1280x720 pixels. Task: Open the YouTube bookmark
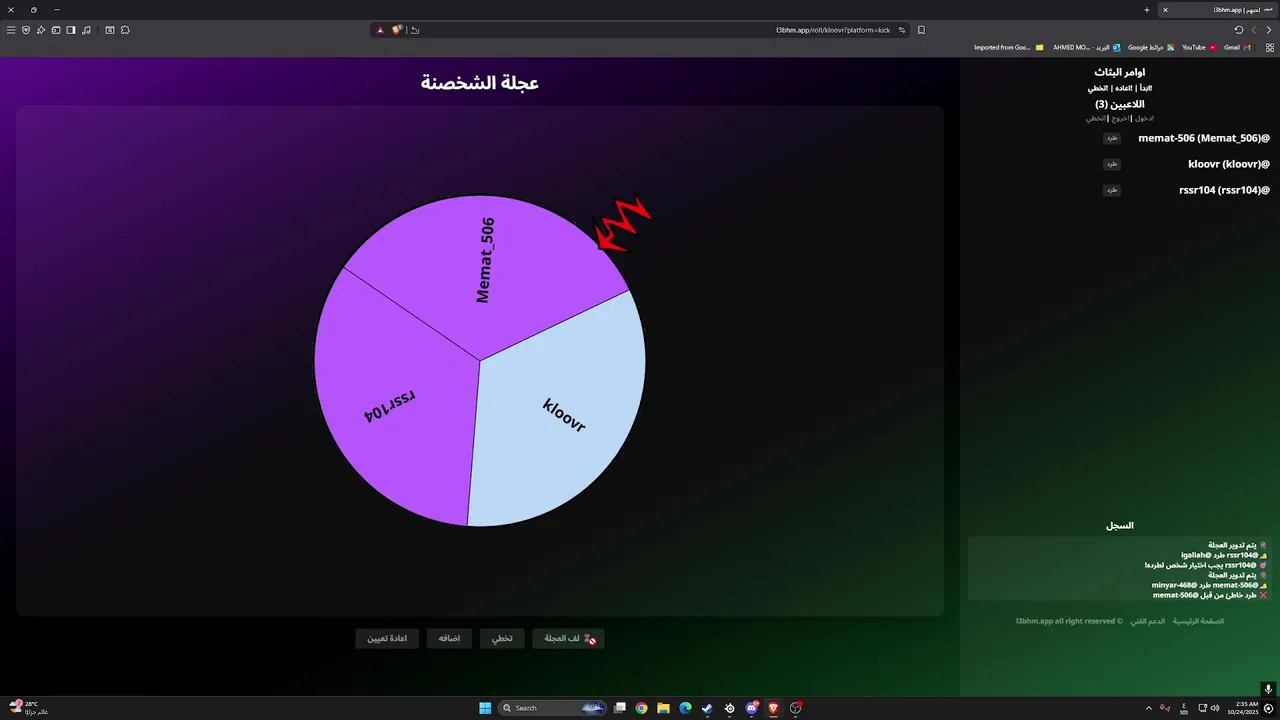click(1198, 47)
